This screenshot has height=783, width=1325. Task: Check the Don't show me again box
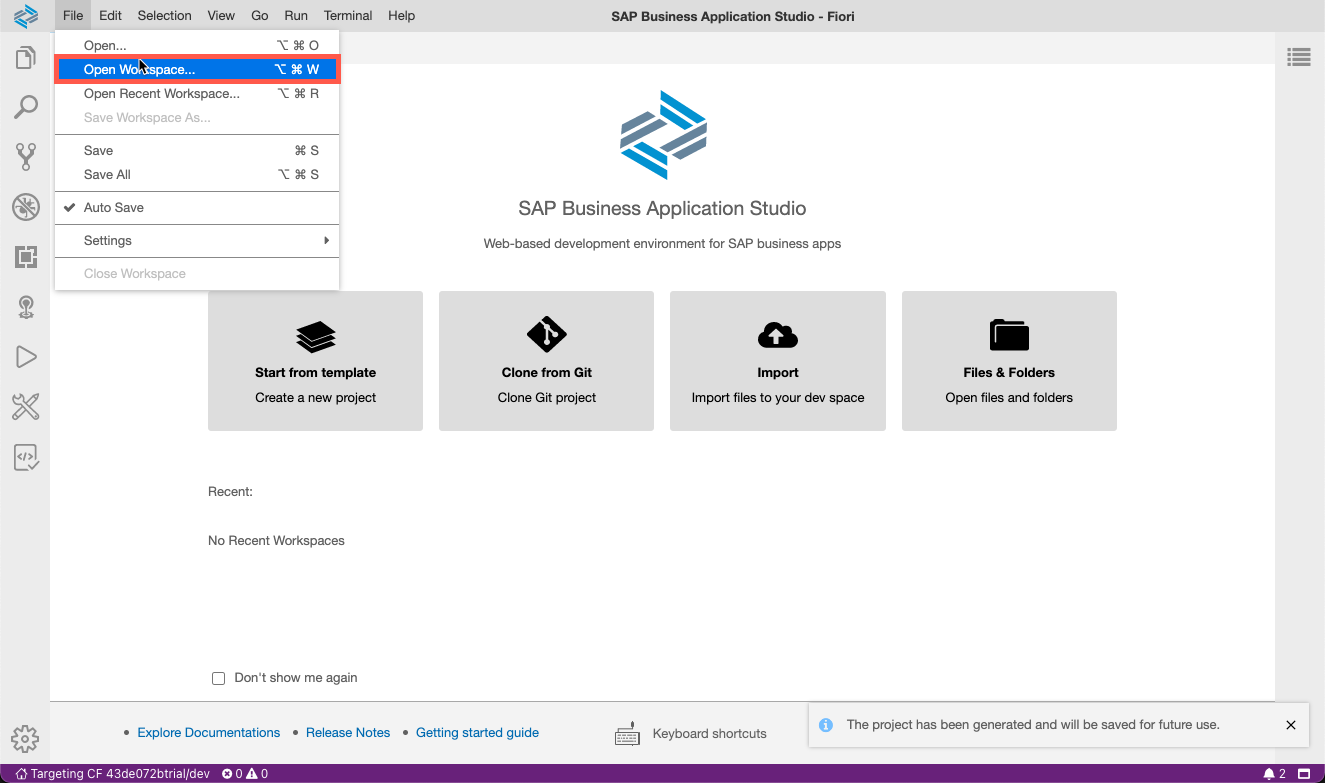tap(218, 678)
